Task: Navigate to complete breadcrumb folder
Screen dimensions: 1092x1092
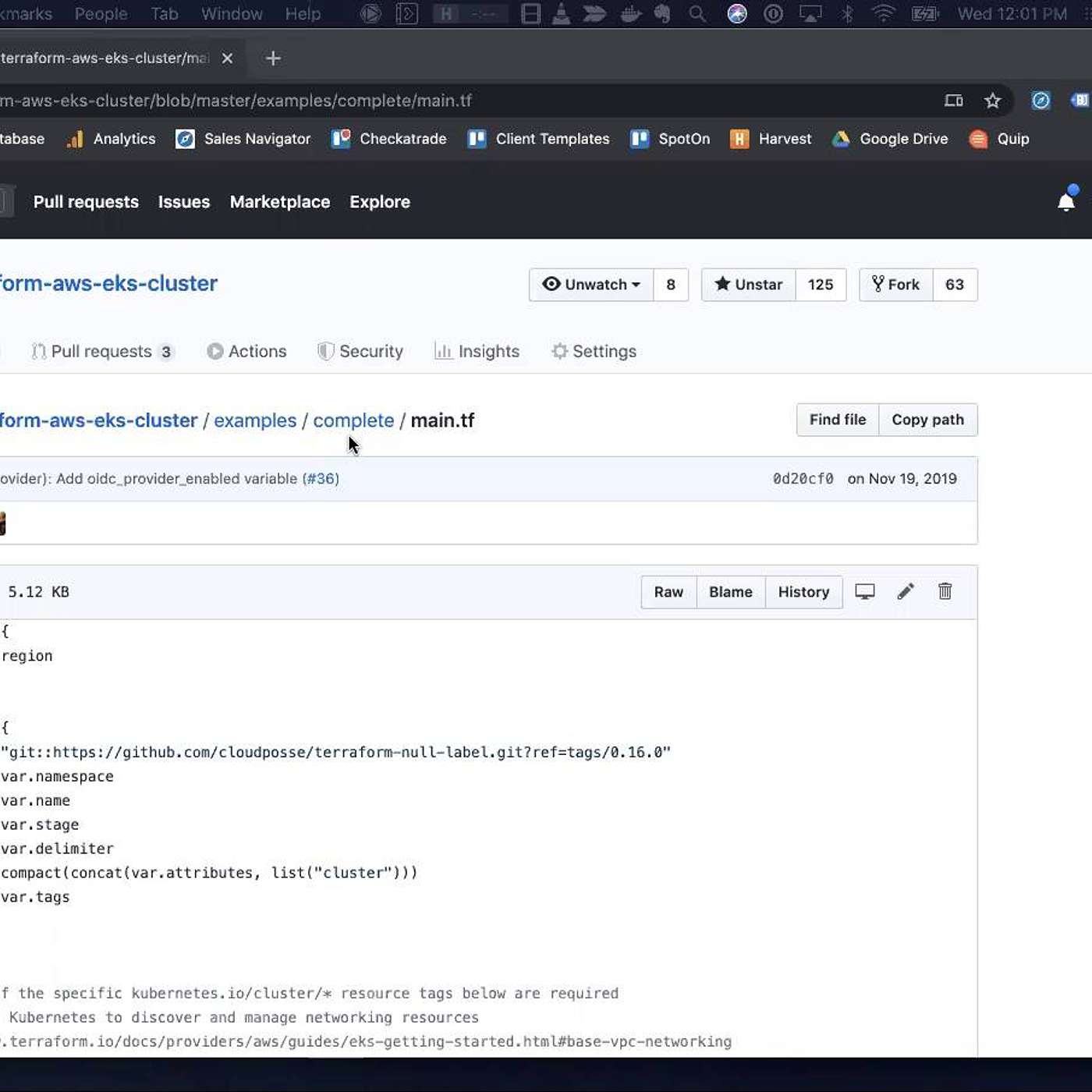Action: pyautogui.click(x=353, y=420)
